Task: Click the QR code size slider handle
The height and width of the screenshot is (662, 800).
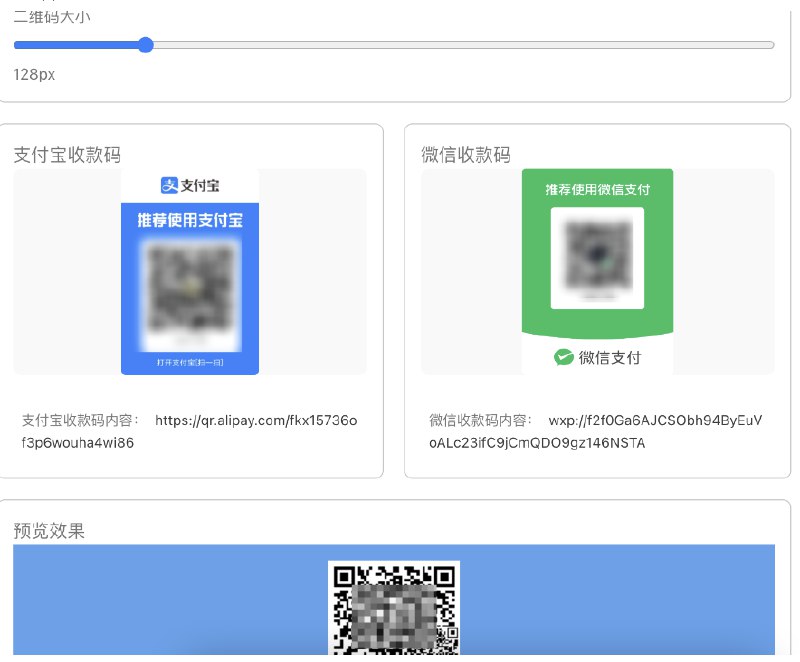Action: 146,44
